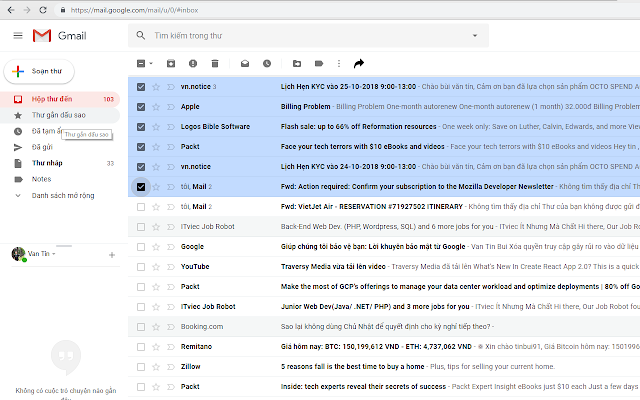Report selected emails as spam
Image resolution: width=640 pixels, height=400 pixels.
coord(193,63)
